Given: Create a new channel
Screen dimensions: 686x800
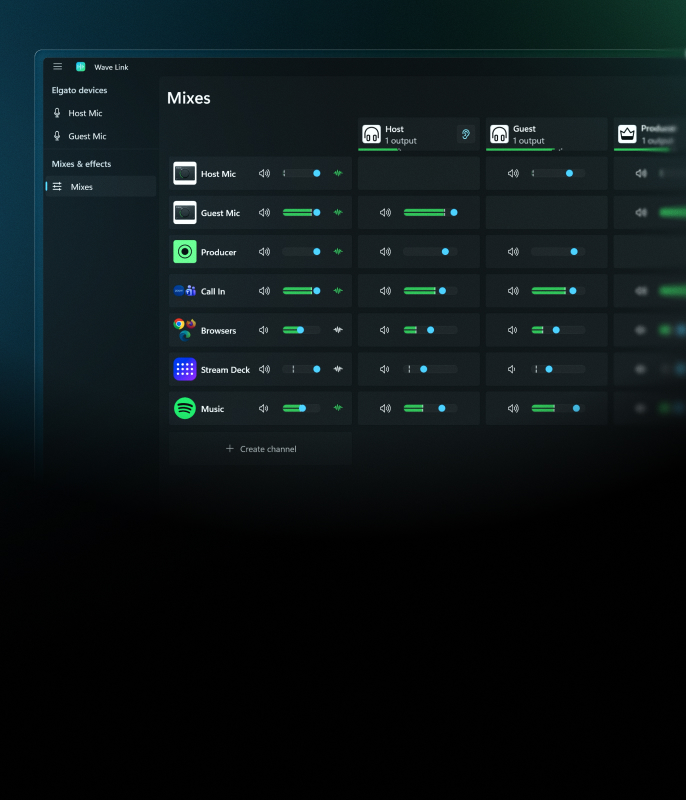Looking at the screenshot, I should (261, 449).
